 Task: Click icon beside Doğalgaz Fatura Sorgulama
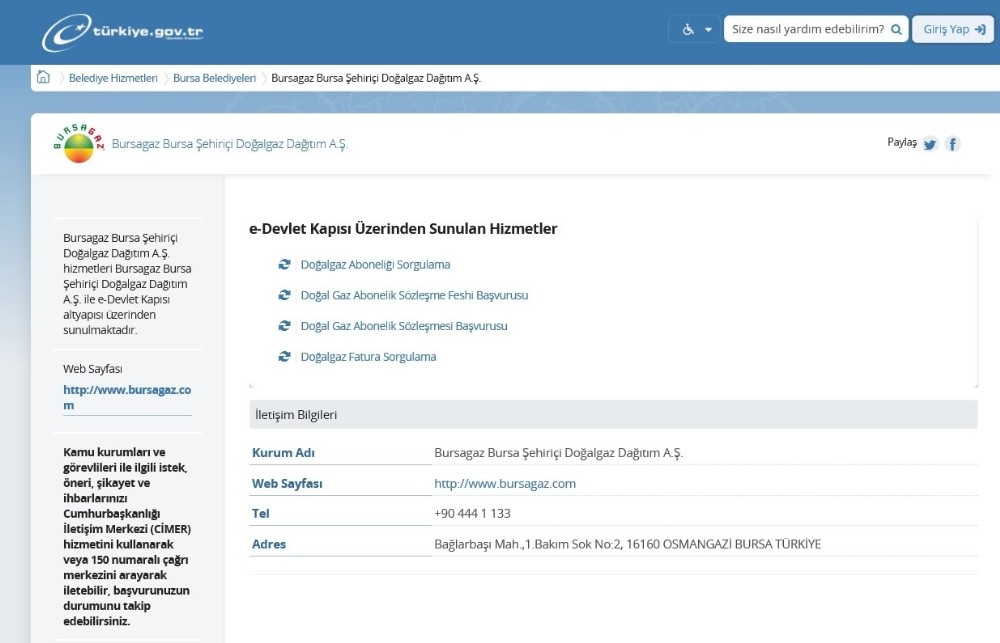pos(285,357)
